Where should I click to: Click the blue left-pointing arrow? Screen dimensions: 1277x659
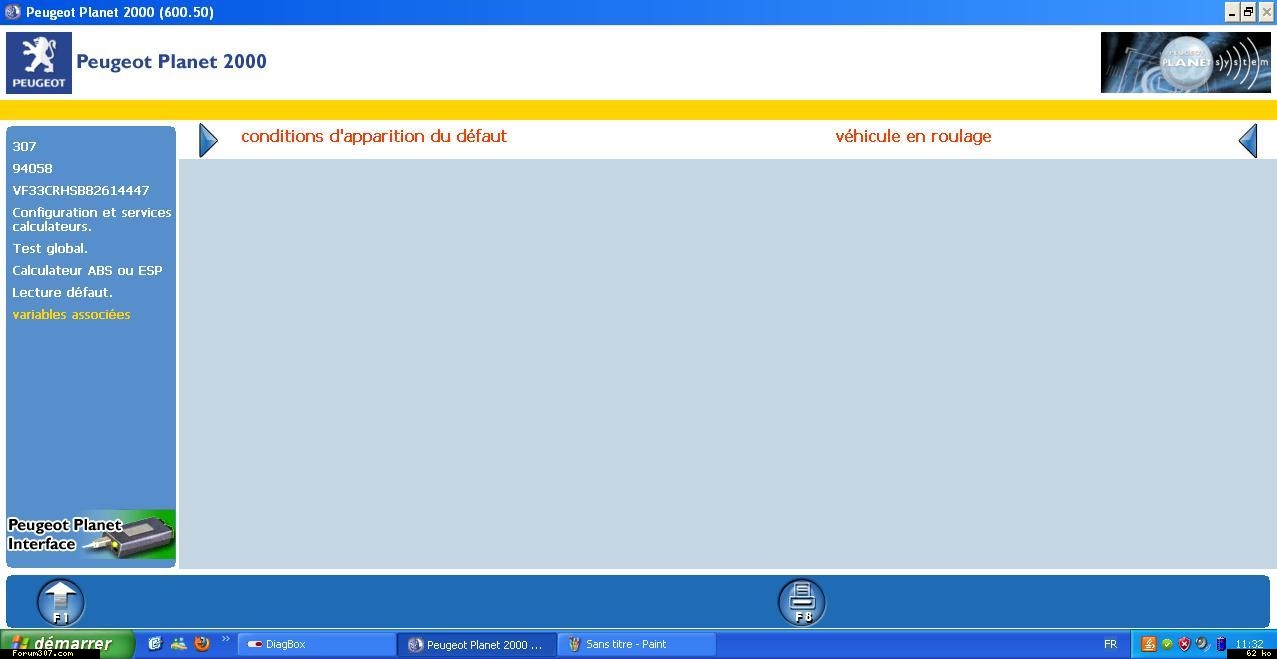point(1248,140)
